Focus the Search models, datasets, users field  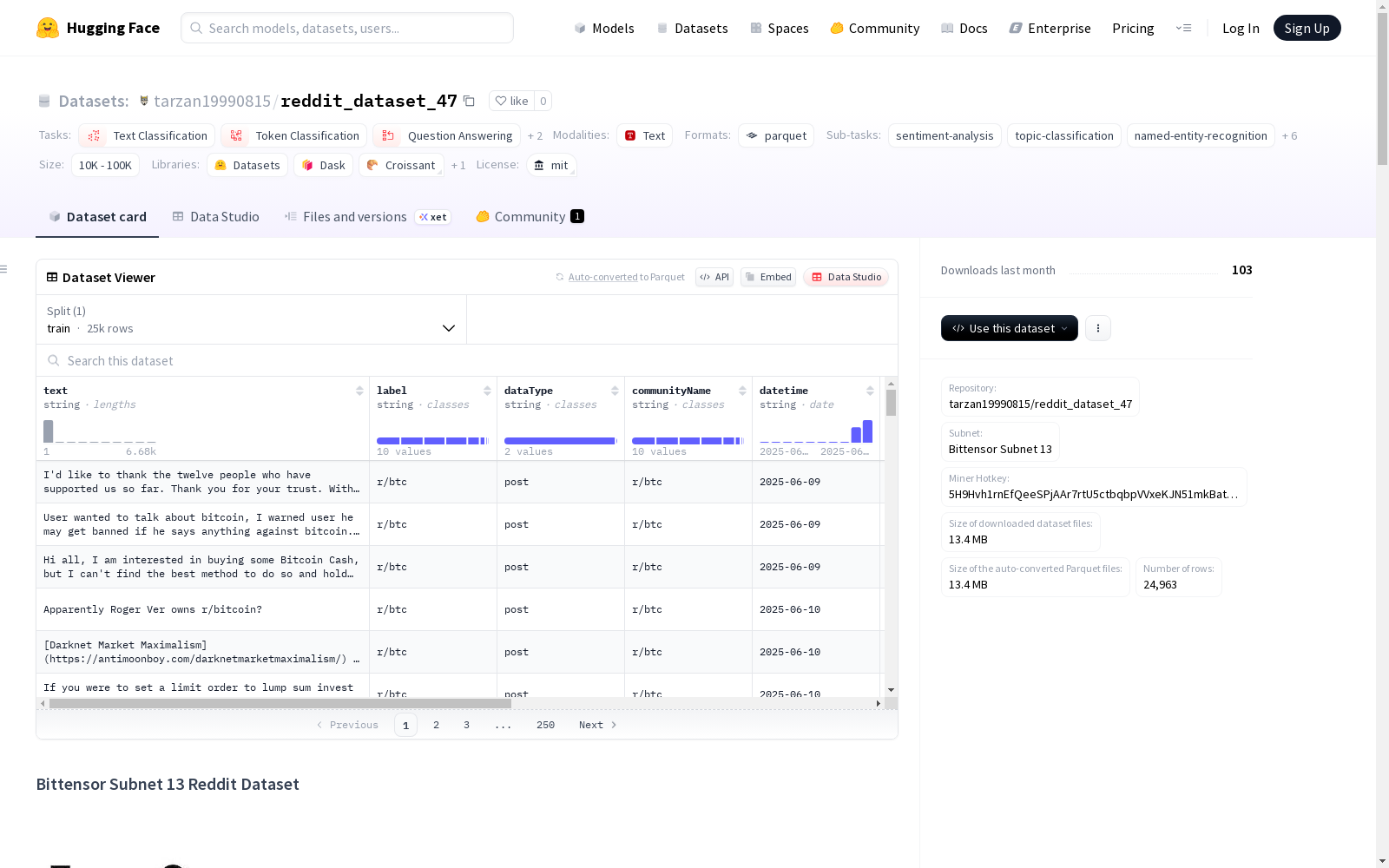pos(347,28)
